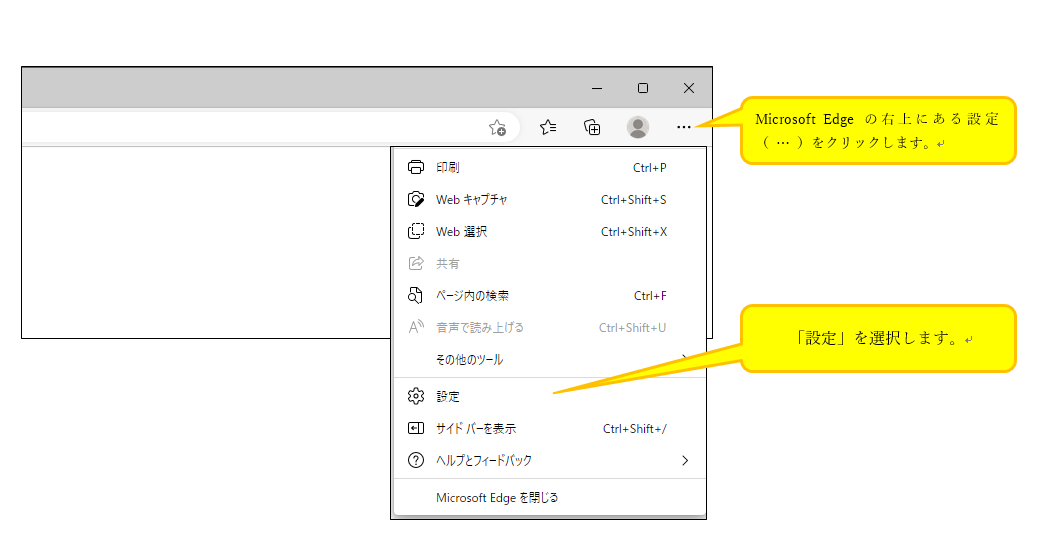Viewport: 1045px width, 547px height.
Task: Close the Edge window
Action: (x=689, y=88)
